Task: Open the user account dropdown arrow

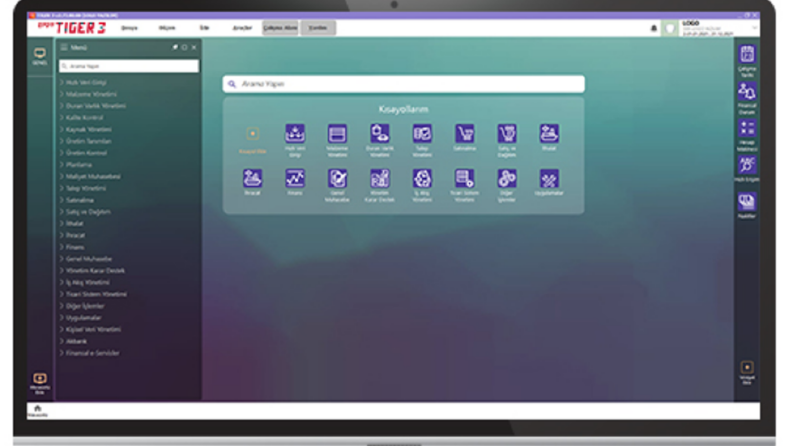Action: 755,28
